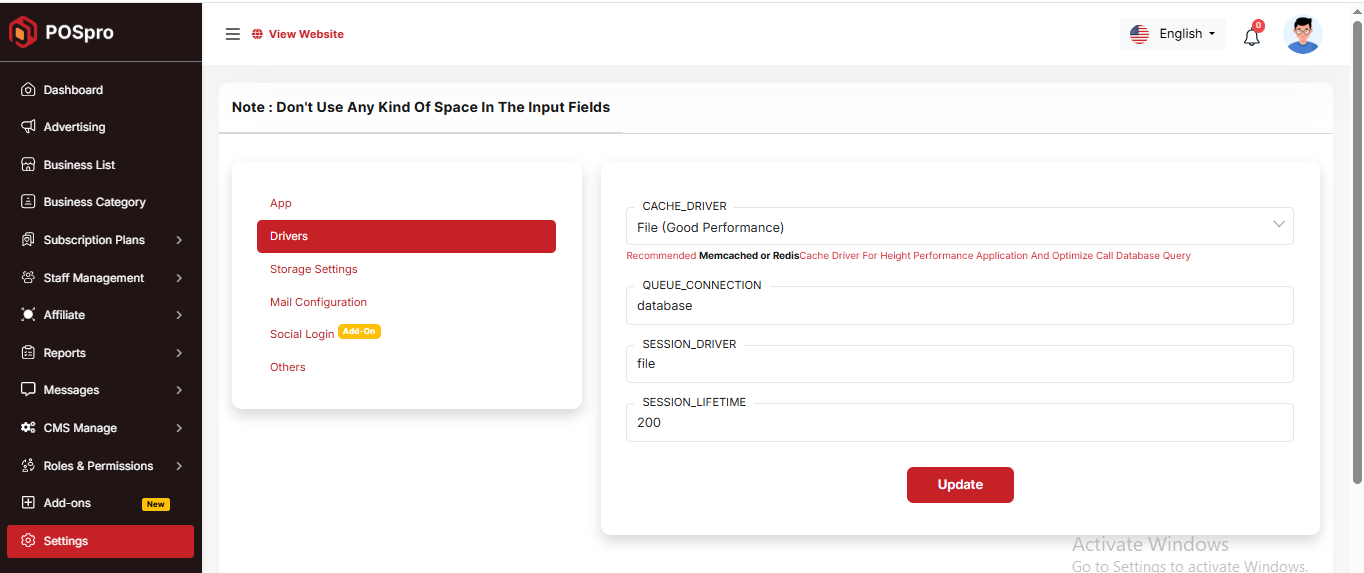1364x573 pixels.
Task: Switch to the Storage Settings tab
Action: (x=313, y=269)
